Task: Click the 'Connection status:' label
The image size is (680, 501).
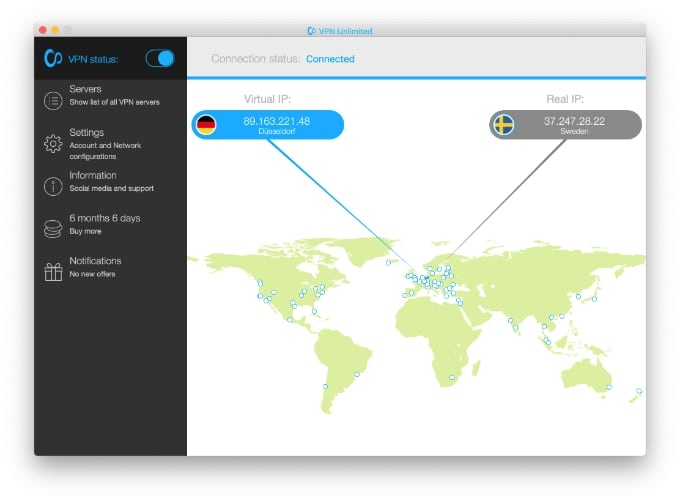Action: (x=256, y=59)
